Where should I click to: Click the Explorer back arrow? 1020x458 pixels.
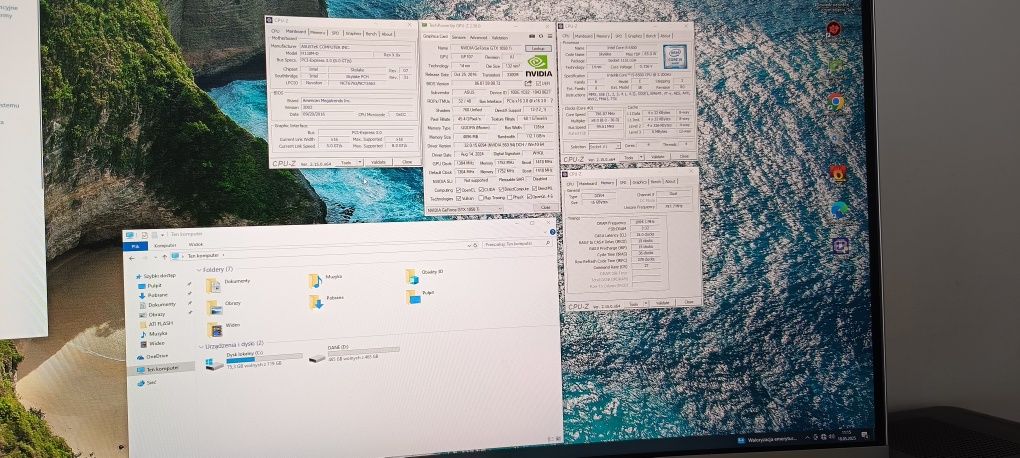click(x=131, y=258)
